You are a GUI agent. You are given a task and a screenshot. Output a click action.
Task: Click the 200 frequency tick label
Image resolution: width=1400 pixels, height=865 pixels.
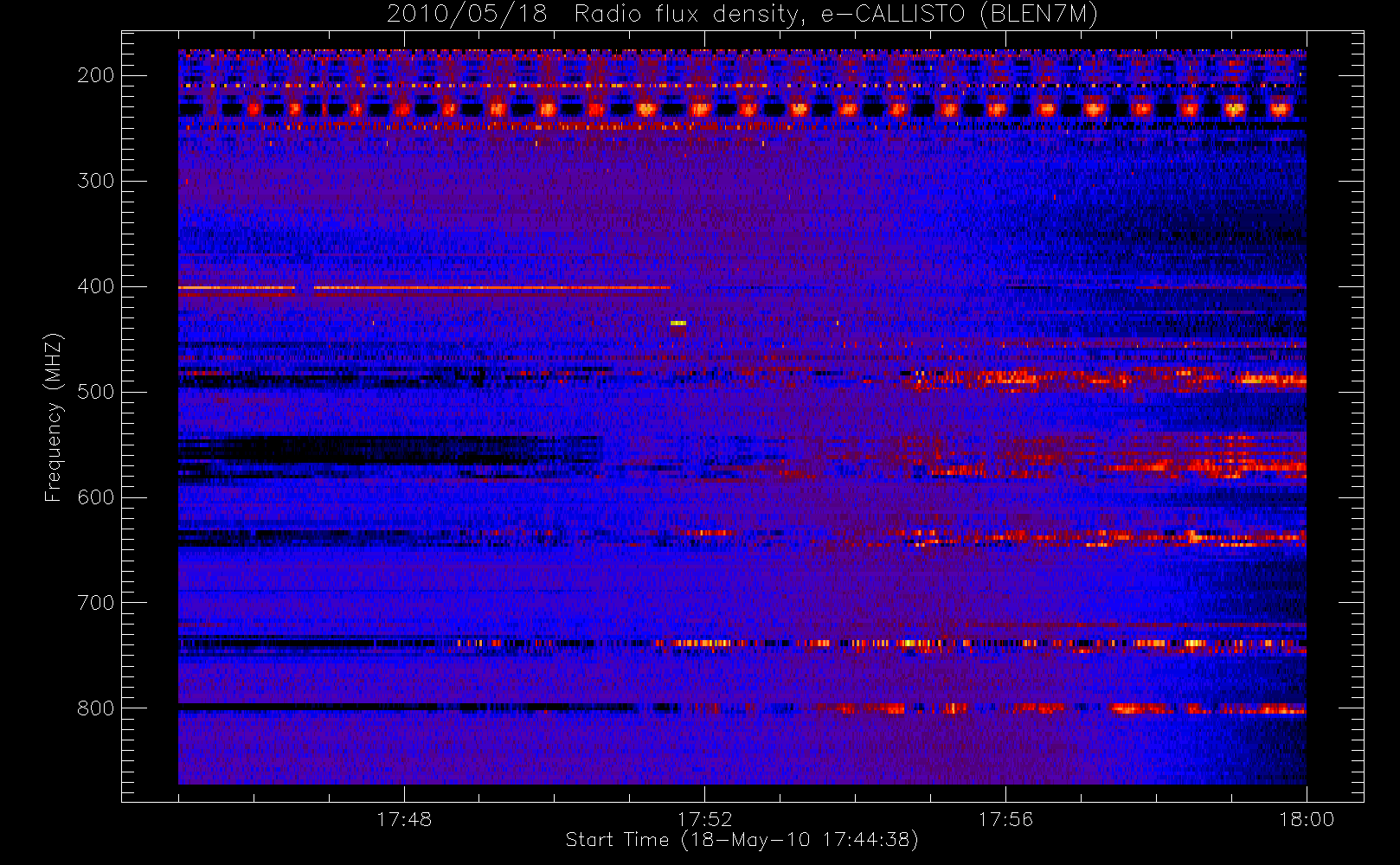(95, 75)
